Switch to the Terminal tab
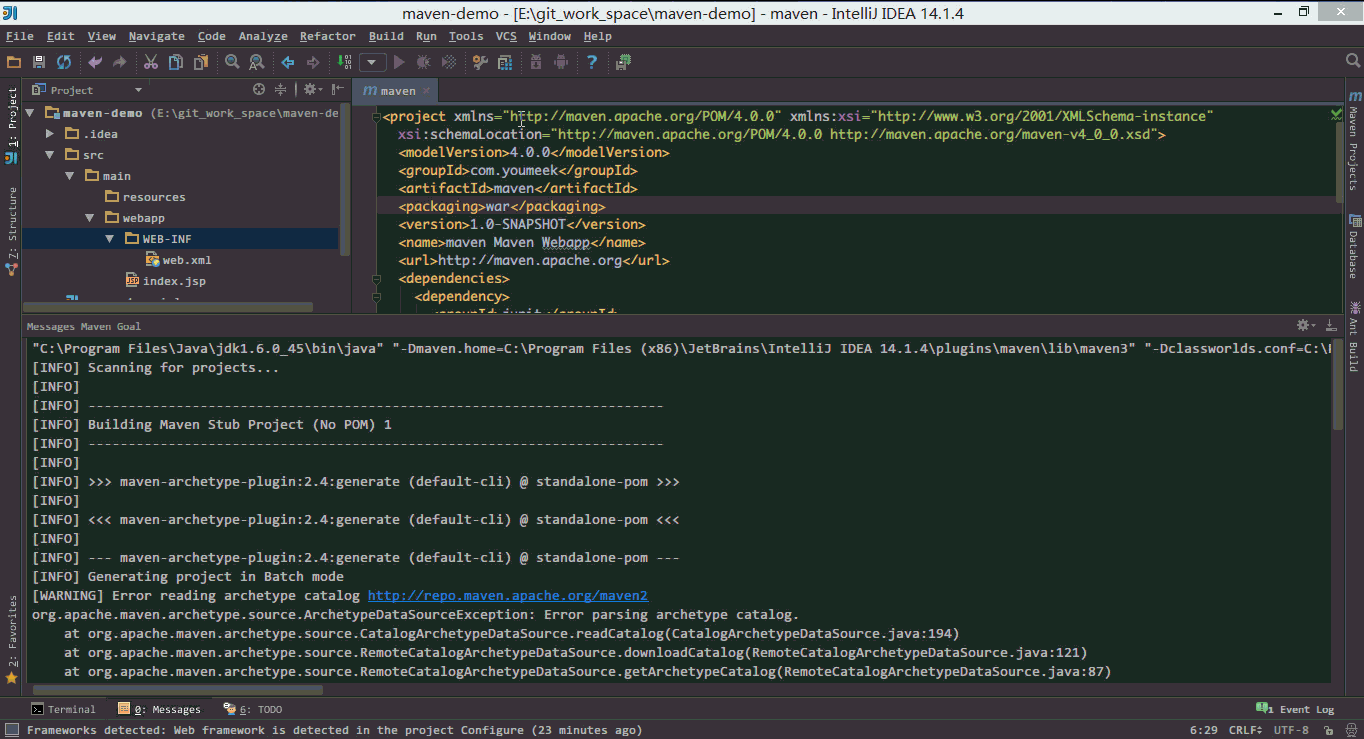The width and height of the screenshot is (1364, 739). pos(64,709)
